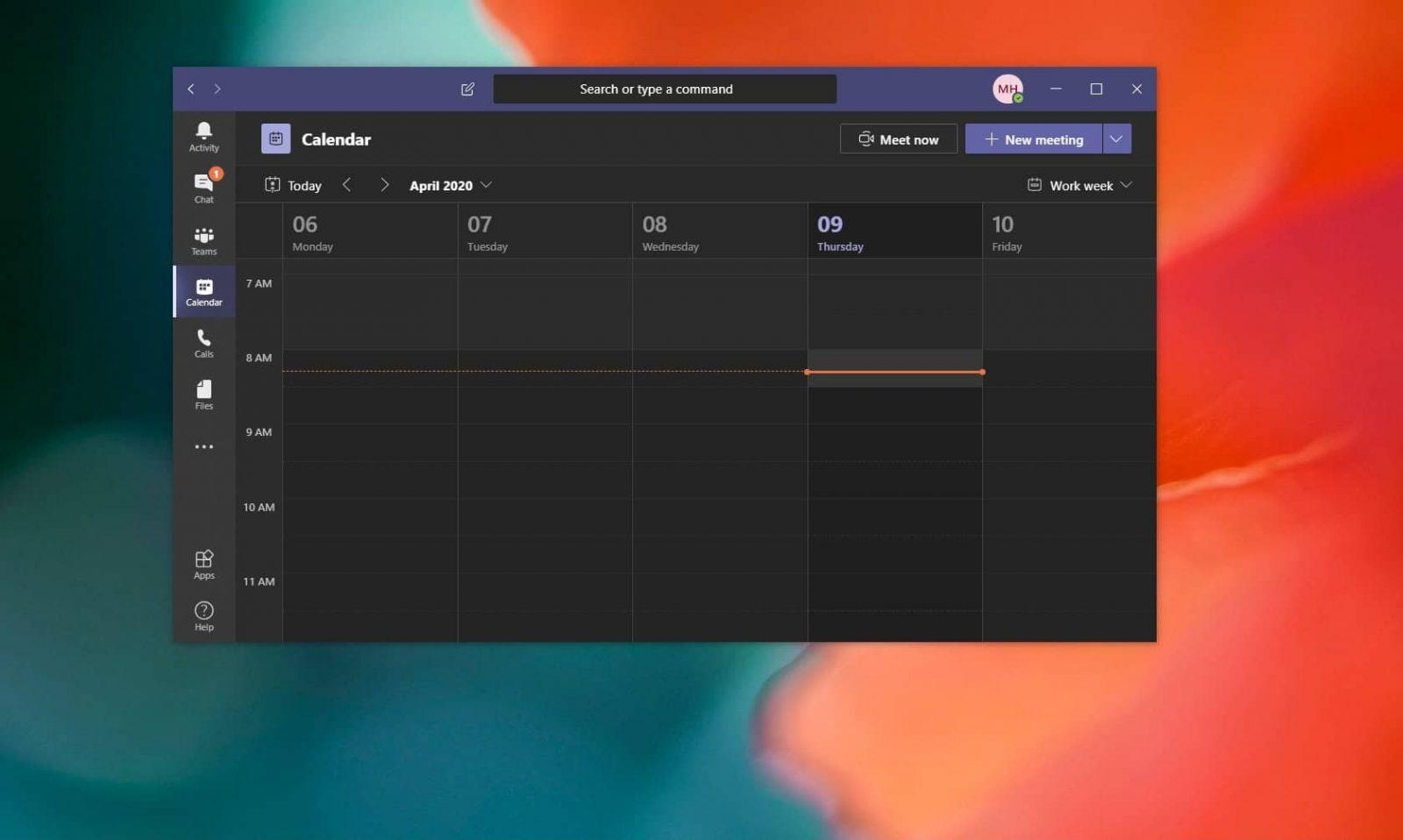Expand the New meeting dropdown arrow

(x=1117, y=139)
